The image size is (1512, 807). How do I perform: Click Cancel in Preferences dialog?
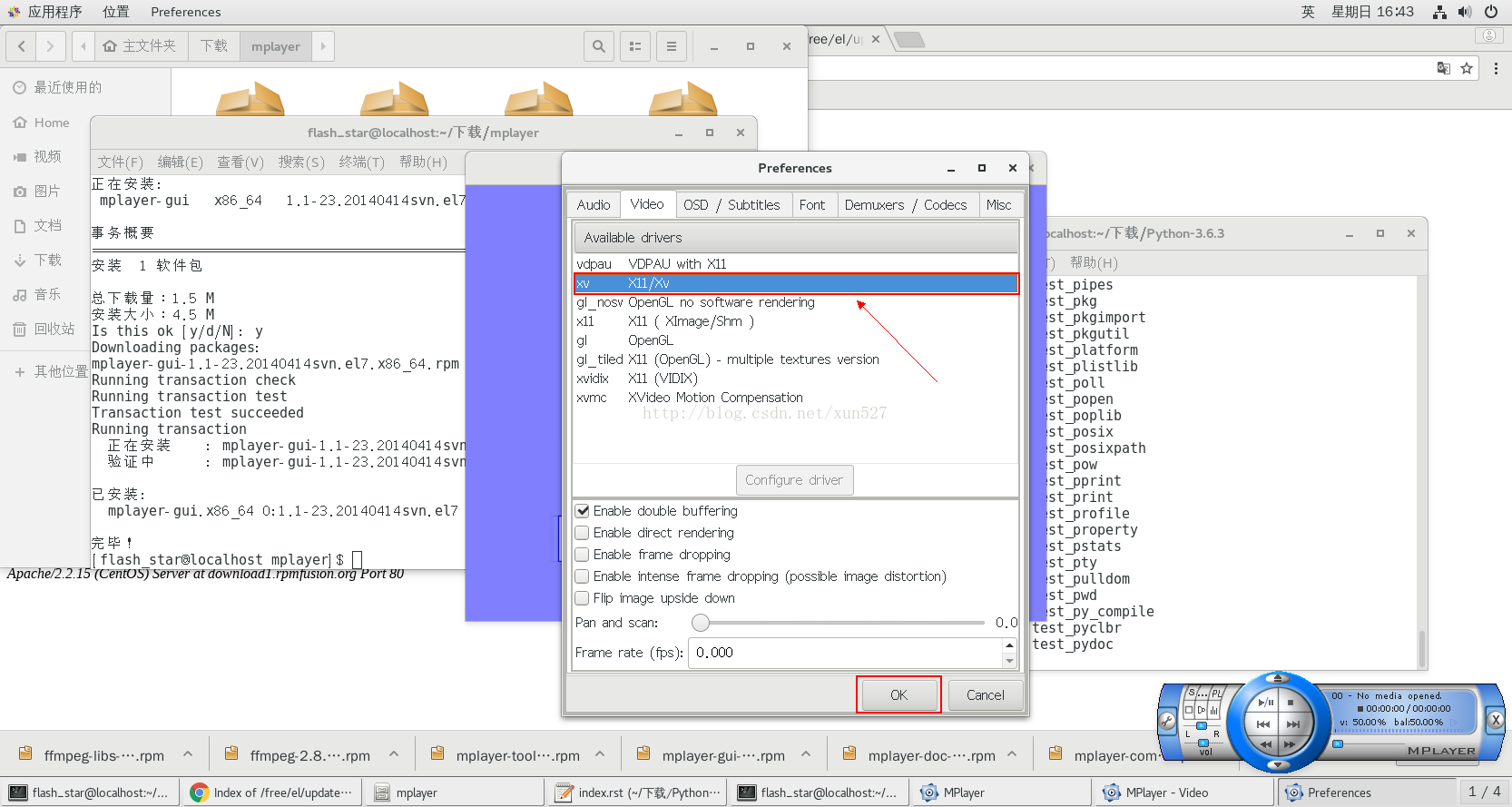coord(985,695)
